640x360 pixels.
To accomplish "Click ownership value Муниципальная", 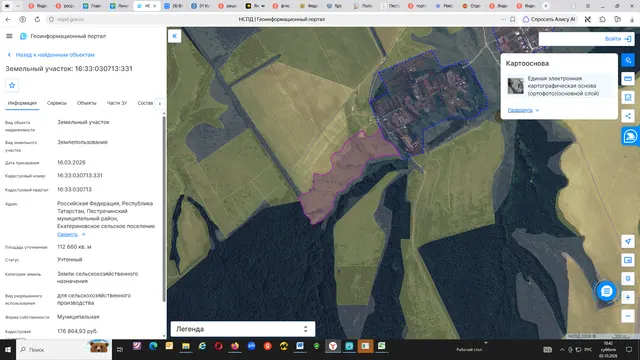I will [78, 317].
